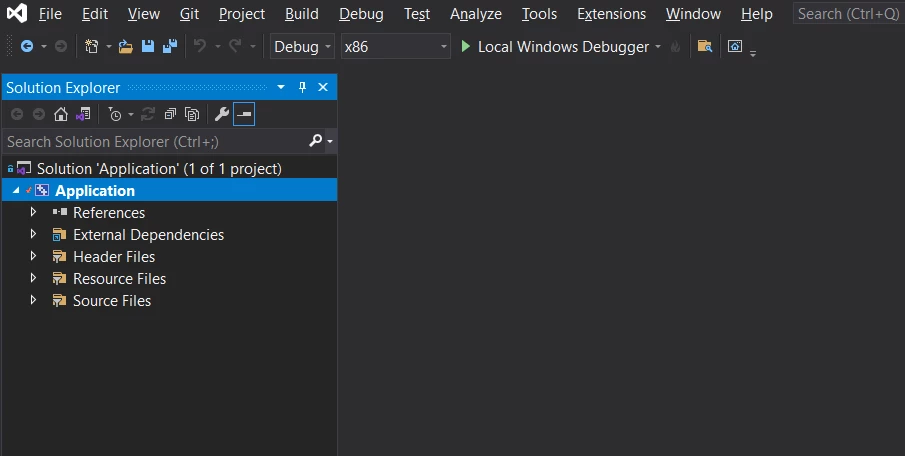Open the Build menu
This screenshot has height=456, width=905.
302,14
